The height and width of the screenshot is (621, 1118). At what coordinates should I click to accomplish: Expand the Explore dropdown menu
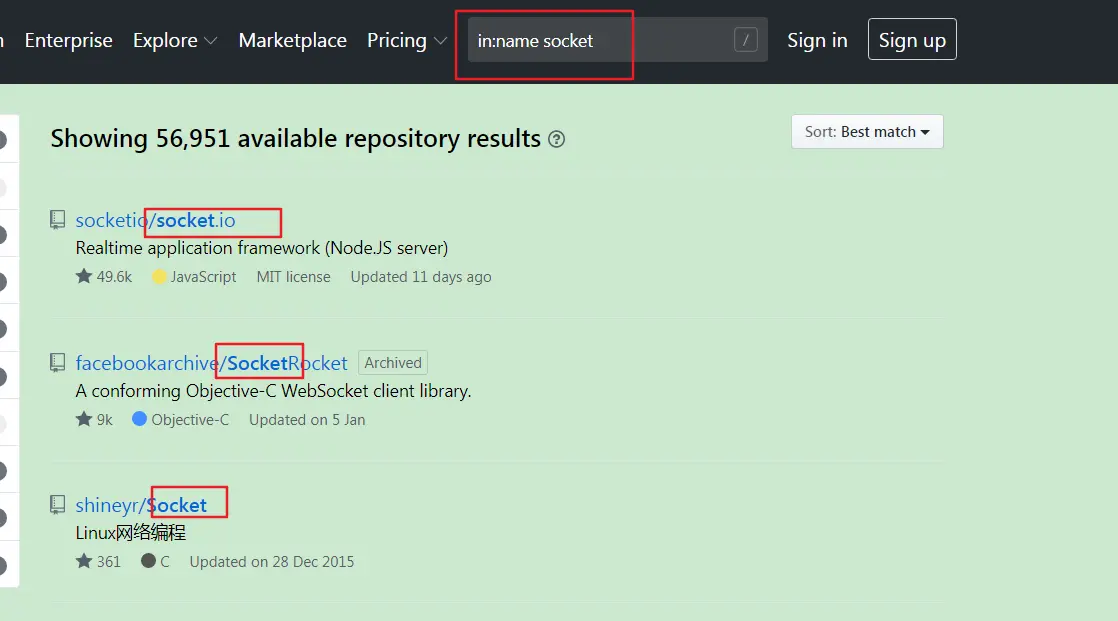[x=175, y=41]
